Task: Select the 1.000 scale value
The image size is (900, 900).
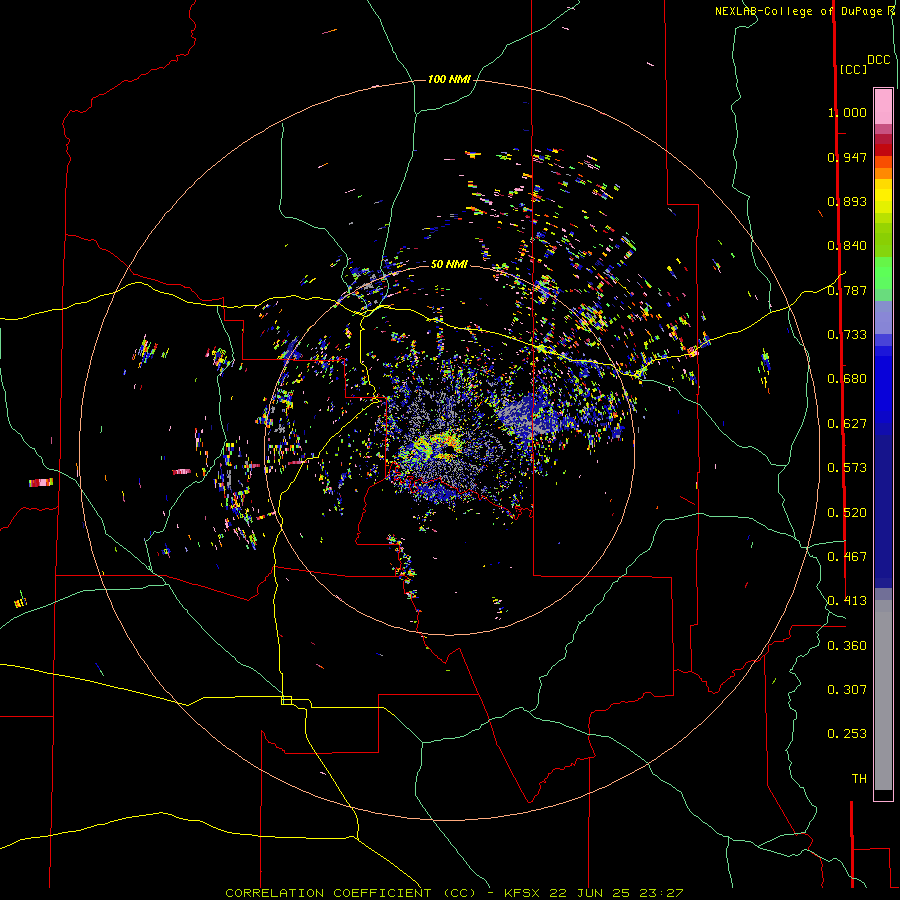Action: [x=847, y=112]
